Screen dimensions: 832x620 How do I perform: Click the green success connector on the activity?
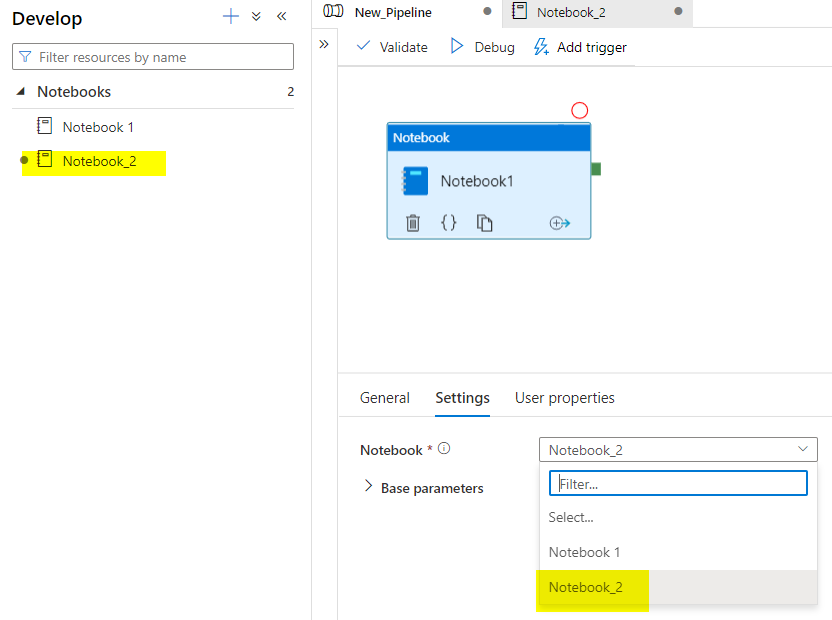(596, 169)
